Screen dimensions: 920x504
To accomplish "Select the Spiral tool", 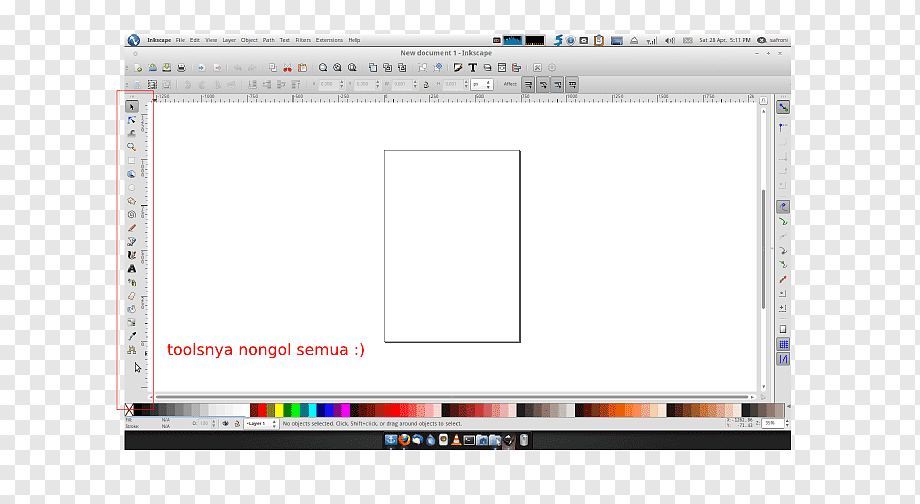I will pyautogui.click(x=131, y=215).
